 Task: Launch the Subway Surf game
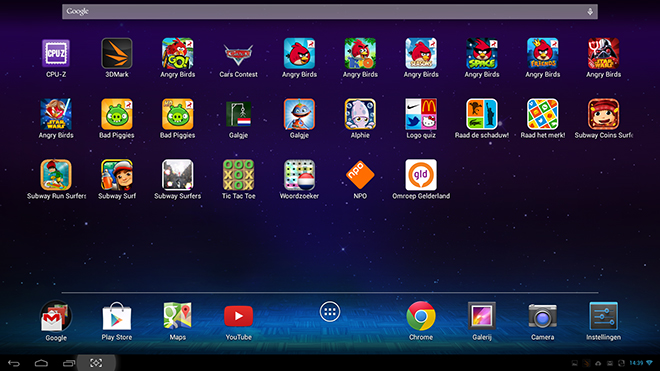117,175
